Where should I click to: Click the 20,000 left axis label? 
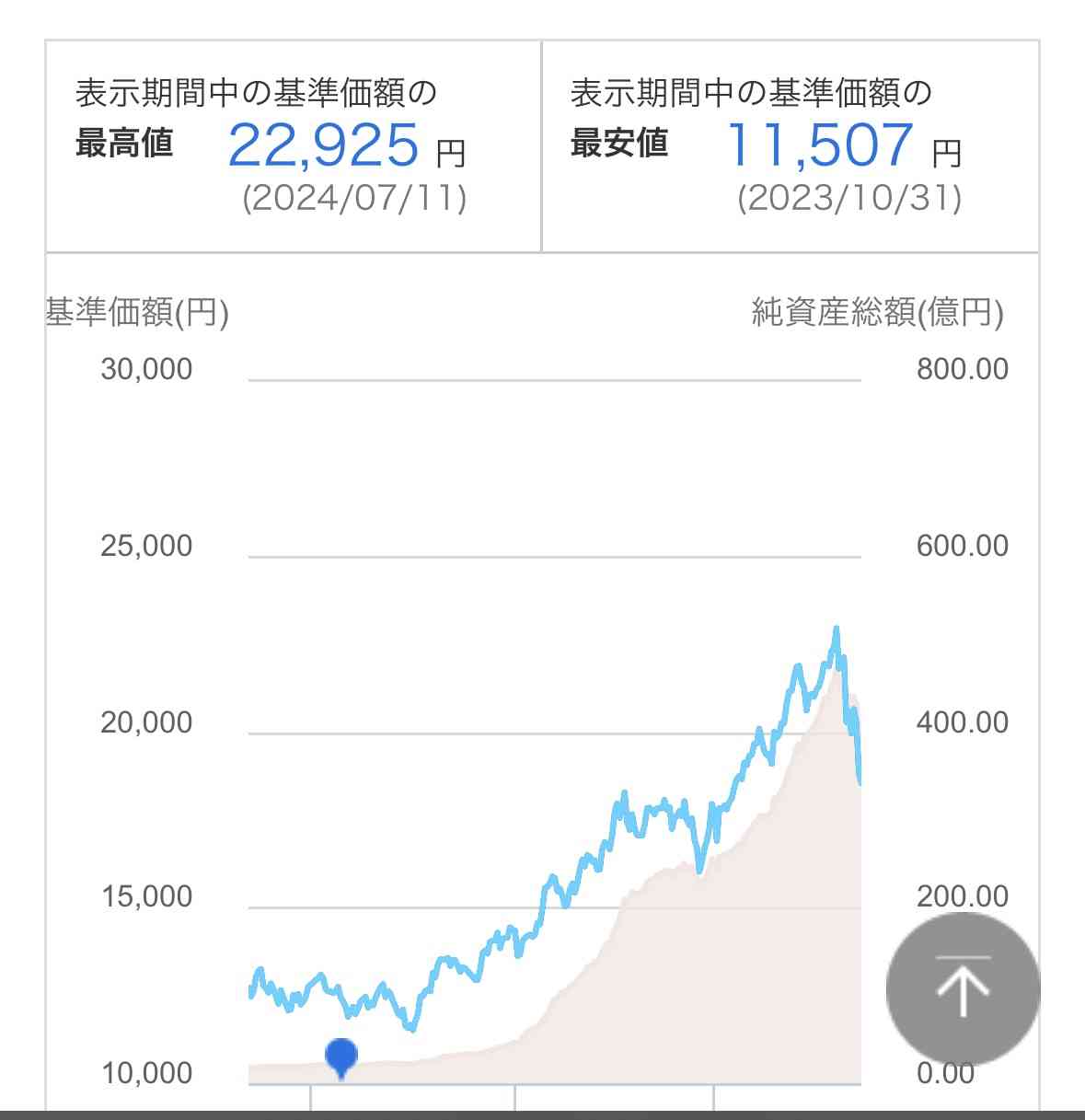tap(146, 722)
